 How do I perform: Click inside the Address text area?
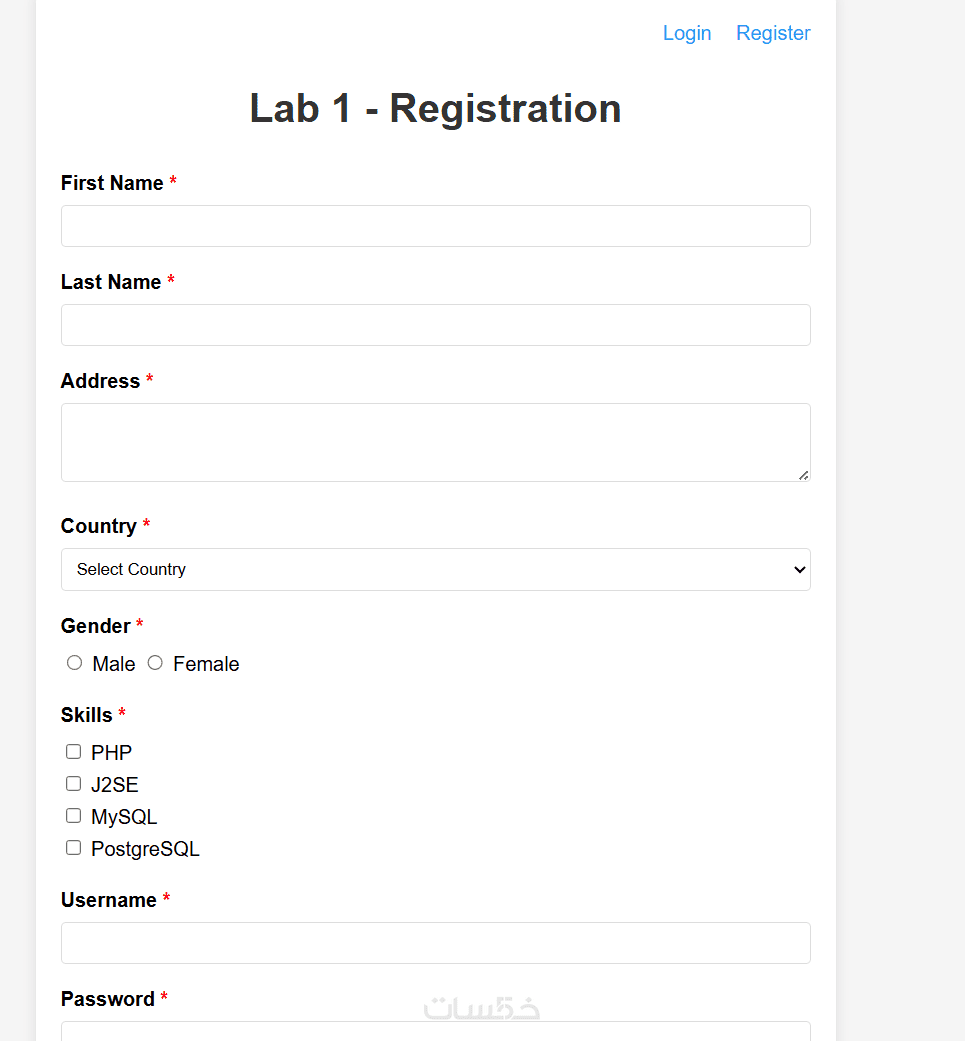click(x=435, y=442)
